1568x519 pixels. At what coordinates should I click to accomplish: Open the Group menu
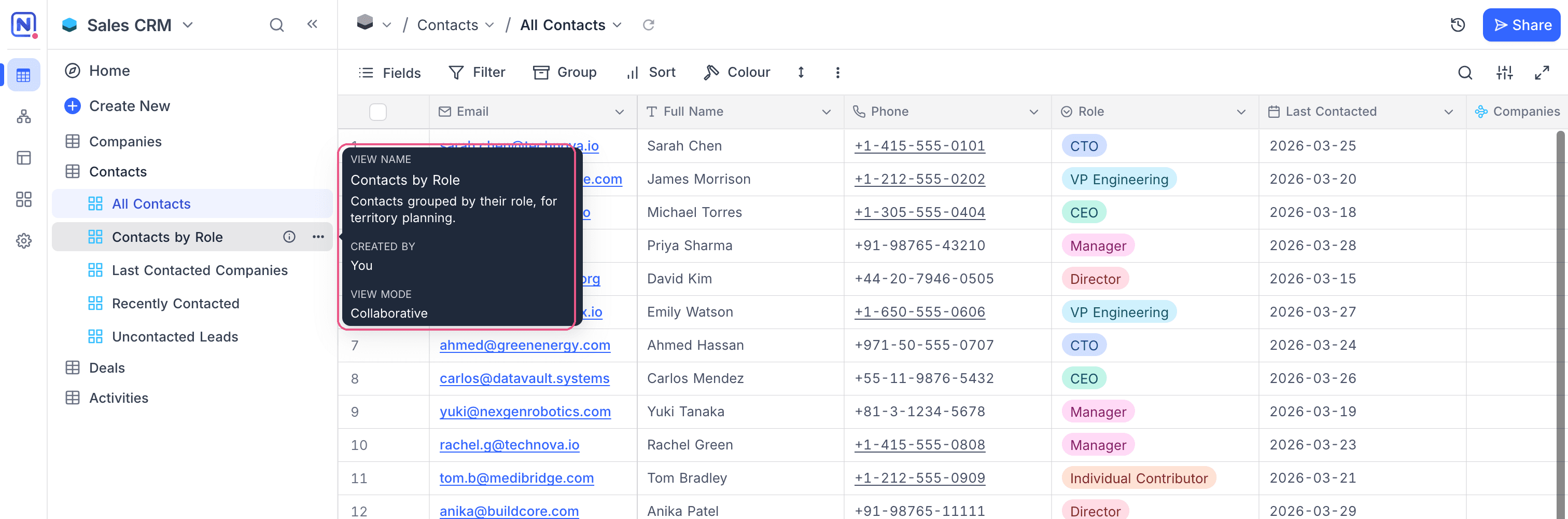click(x=564, y=73)
